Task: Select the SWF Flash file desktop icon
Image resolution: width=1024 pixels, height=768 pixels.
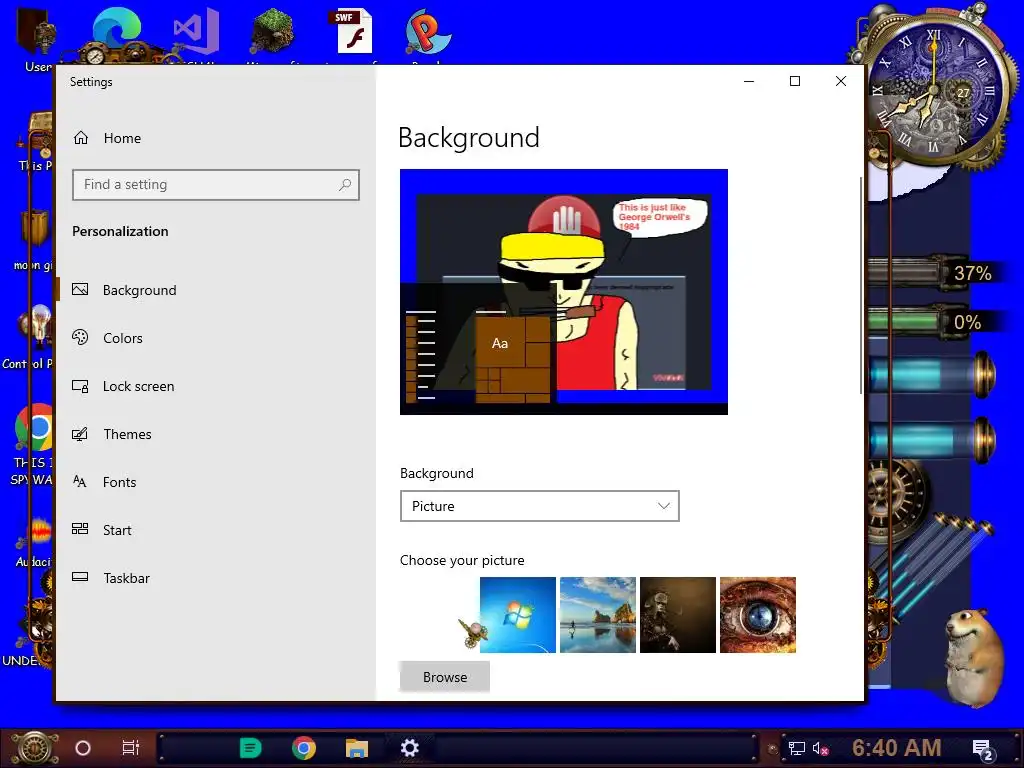Action: [x=353, y=33]
